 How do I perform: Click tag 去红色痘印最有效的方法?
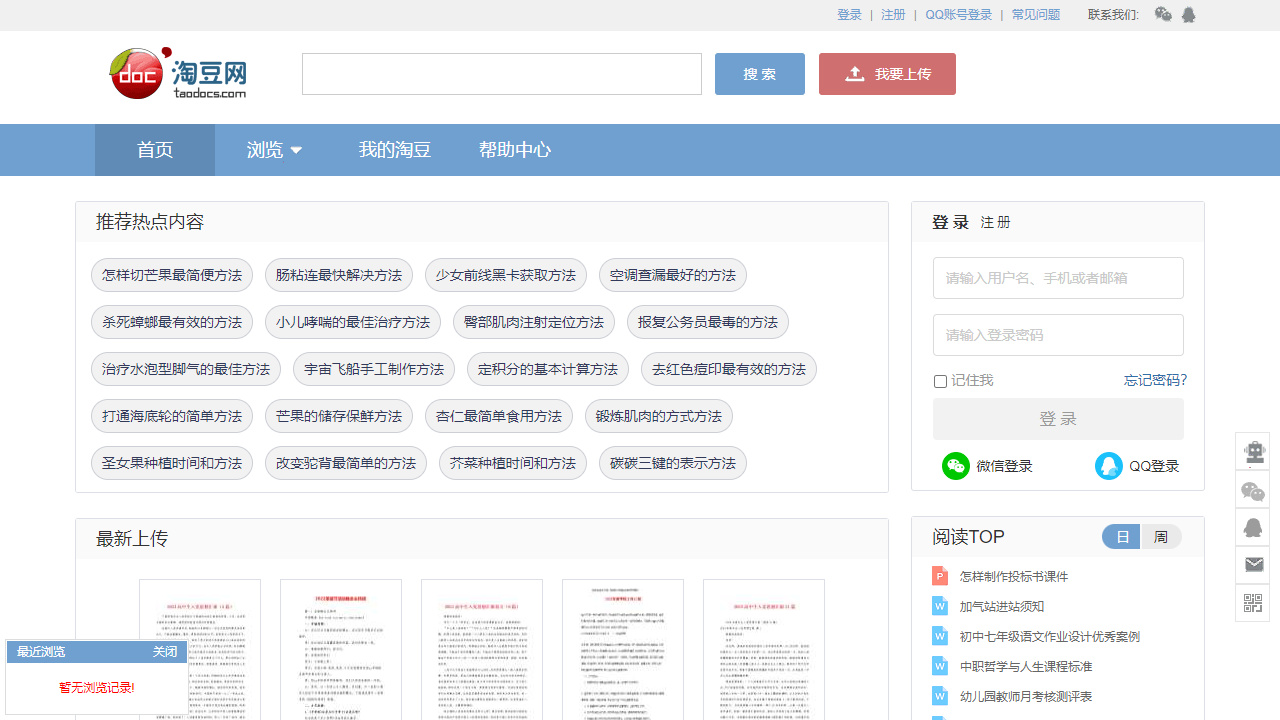tap(729, 369)
